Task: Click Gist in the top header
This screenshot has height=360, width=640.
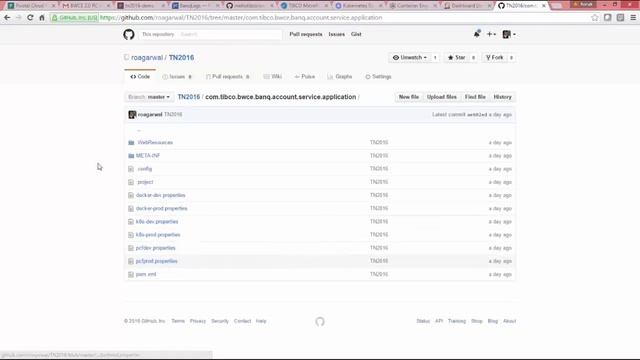Action: click(x=356, y=34)
